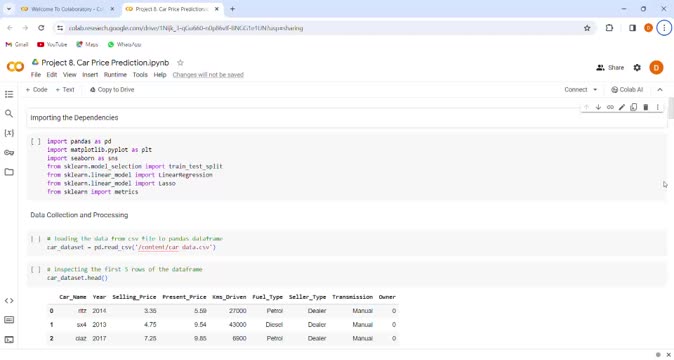
Task: Open the Secrets key icon
Action: (x=9, y=153)
